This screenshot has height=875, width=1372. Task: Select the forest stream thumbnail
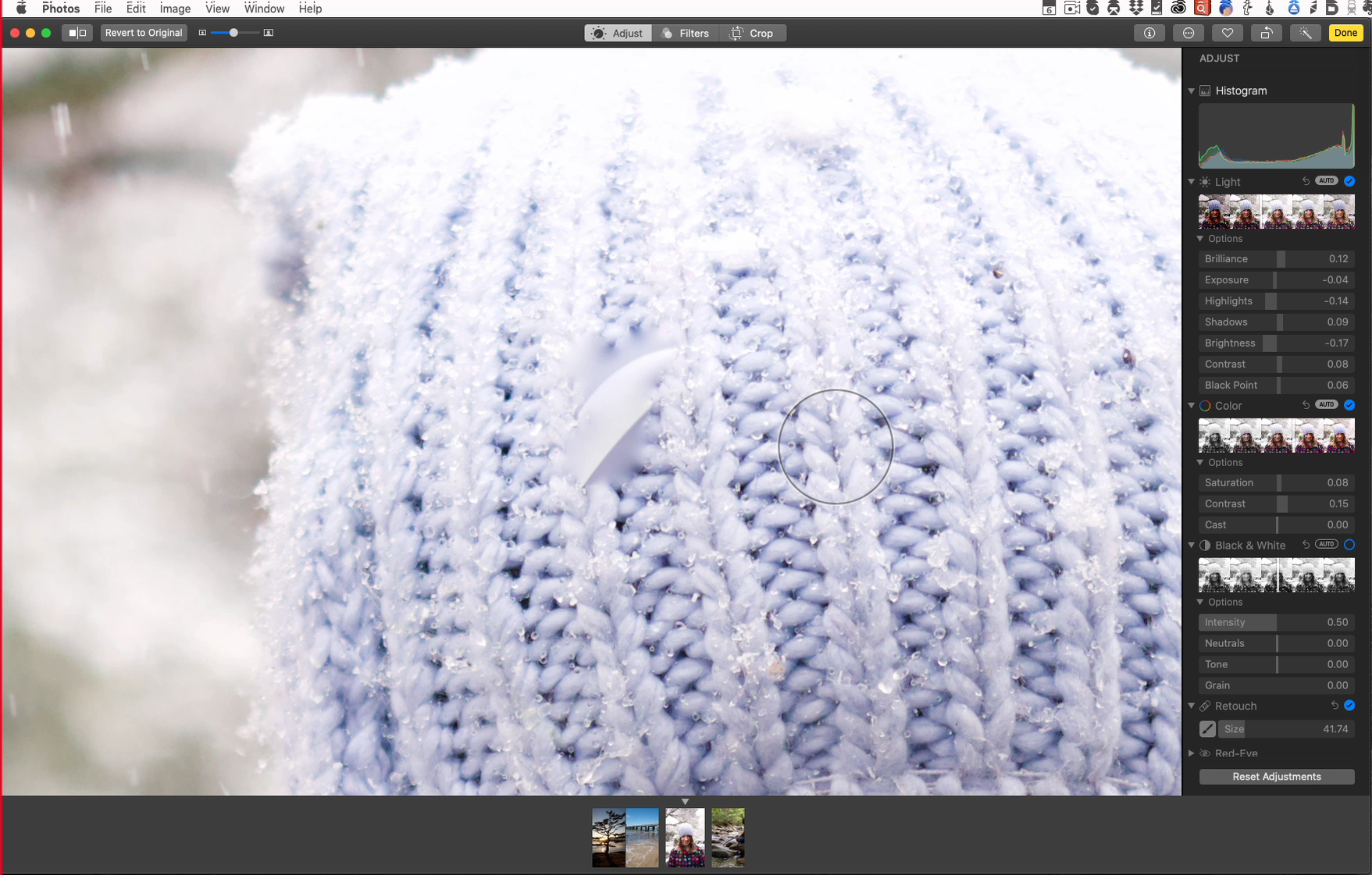click(x=728, y=838)
